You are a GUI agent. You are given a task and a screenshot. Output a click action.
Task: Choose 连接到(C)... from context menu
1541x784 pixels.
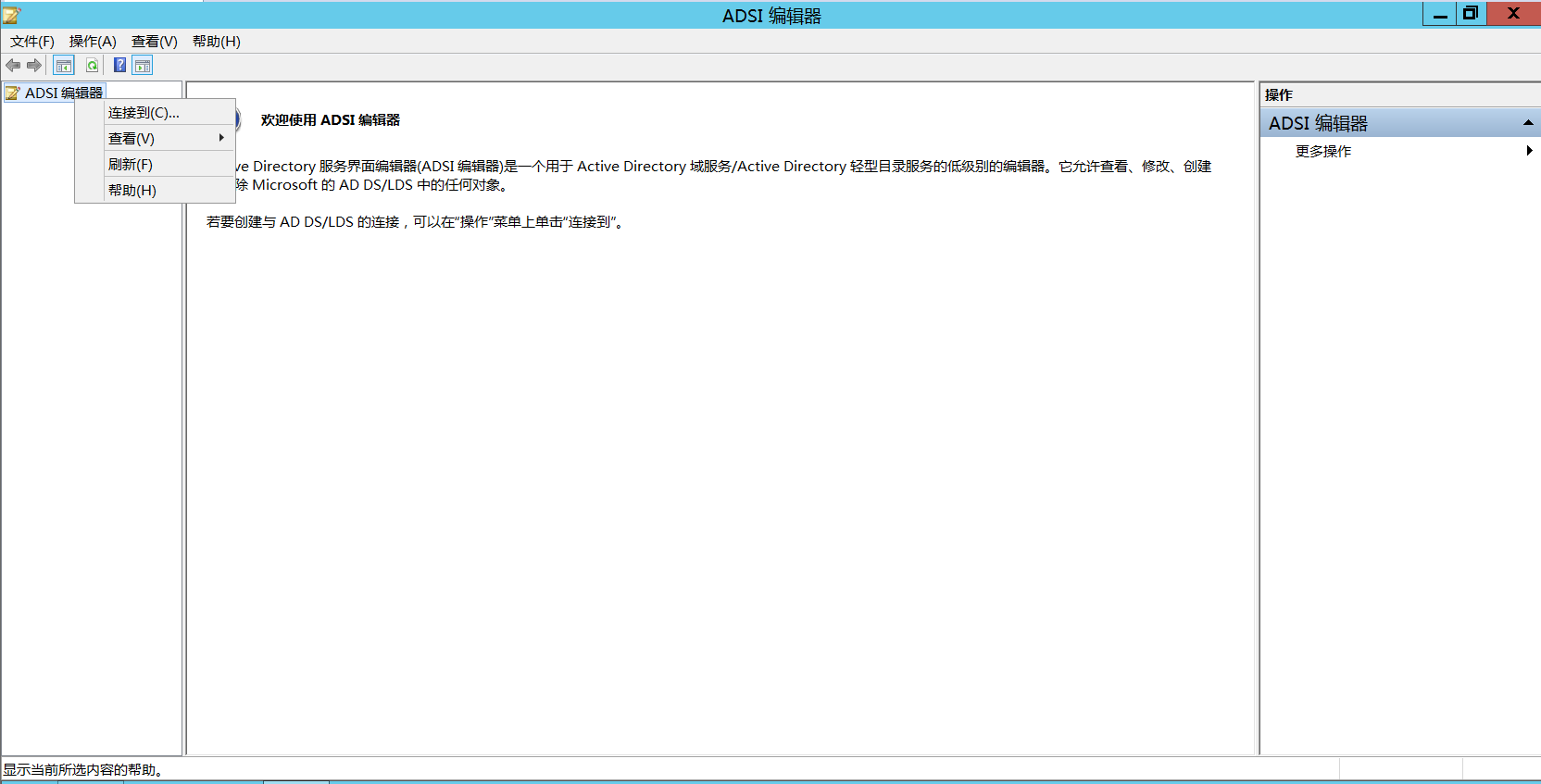click(155, 112)
